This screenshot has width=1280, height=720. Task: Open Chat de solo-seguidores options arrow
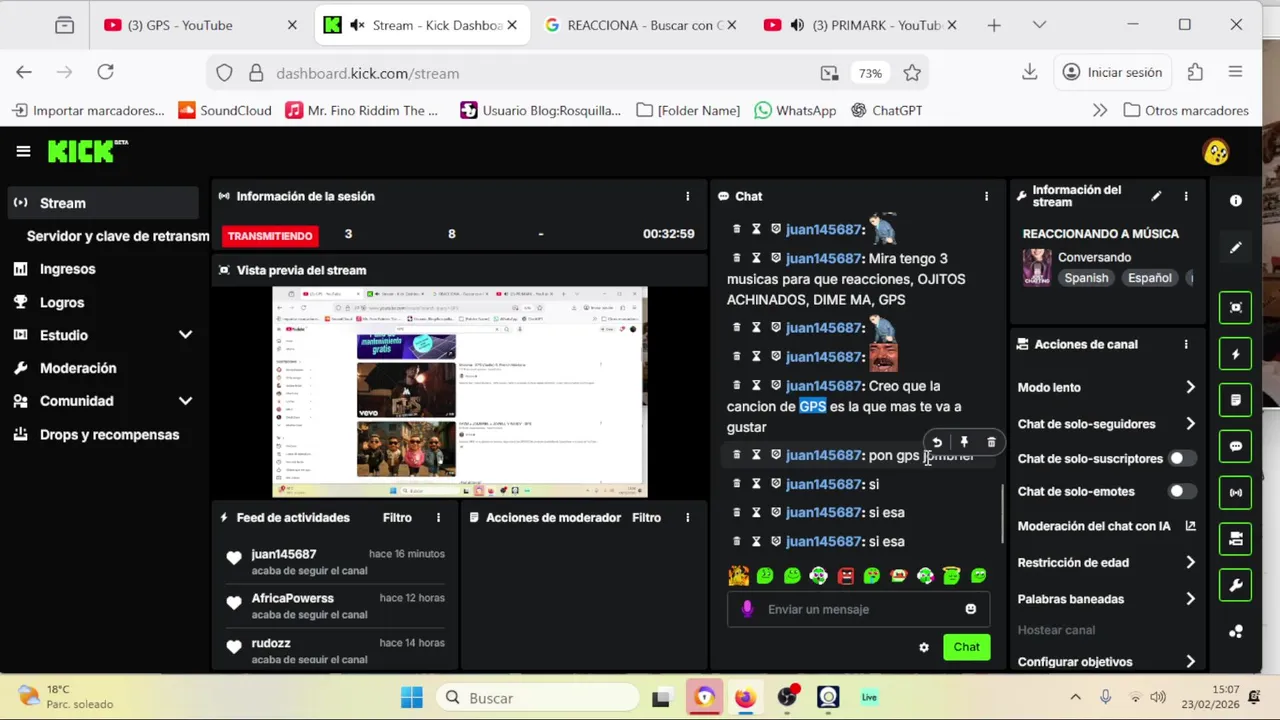pyautogui.click(x=1190, y=424)
